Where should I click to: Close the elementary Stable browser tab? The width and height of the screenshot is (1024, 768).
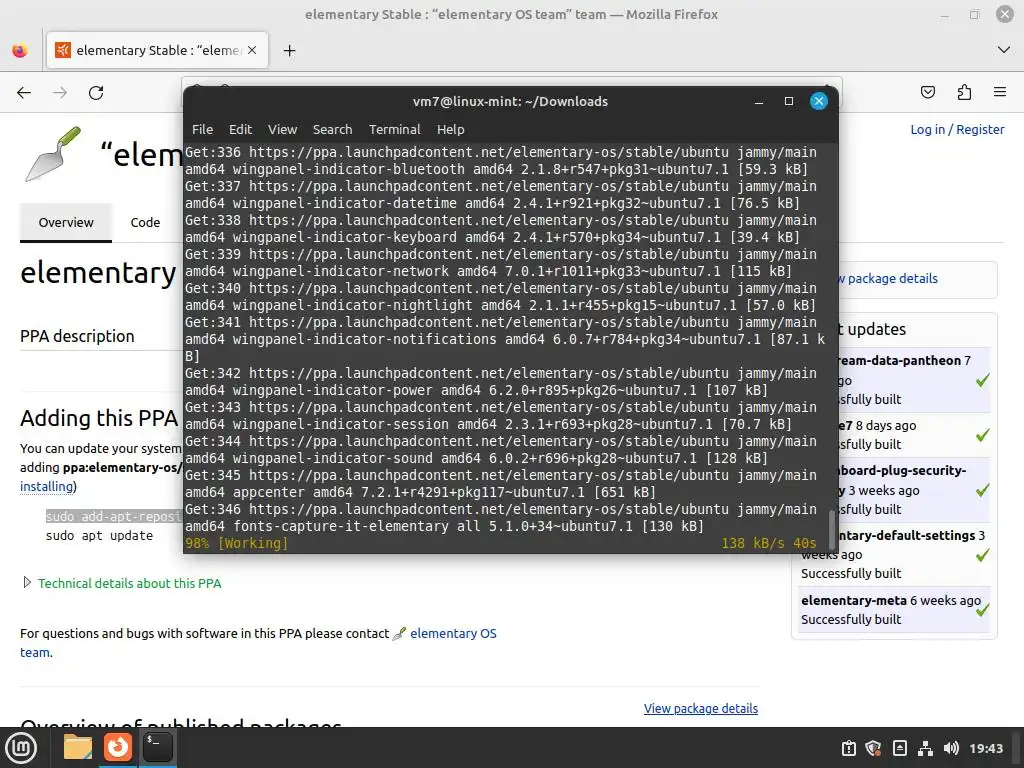[x=252, y=50]
